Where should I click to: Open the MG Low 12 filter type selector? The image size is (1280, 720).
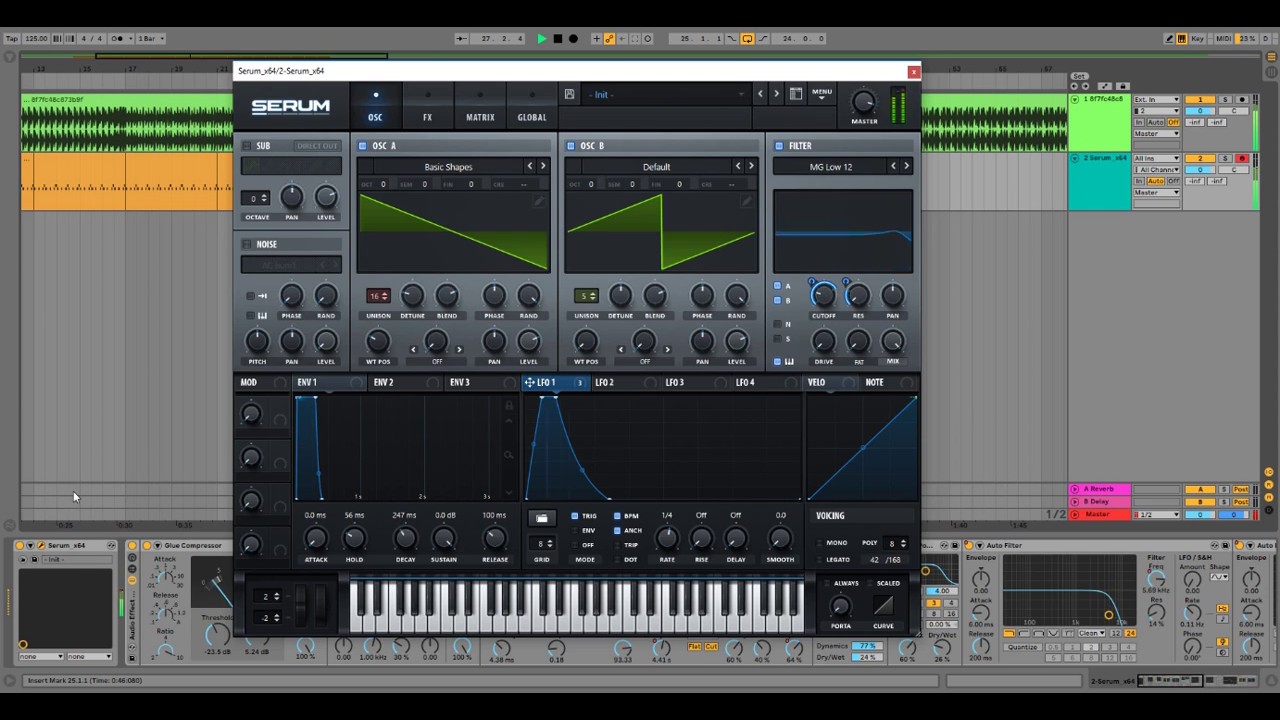tap(831, 166)
